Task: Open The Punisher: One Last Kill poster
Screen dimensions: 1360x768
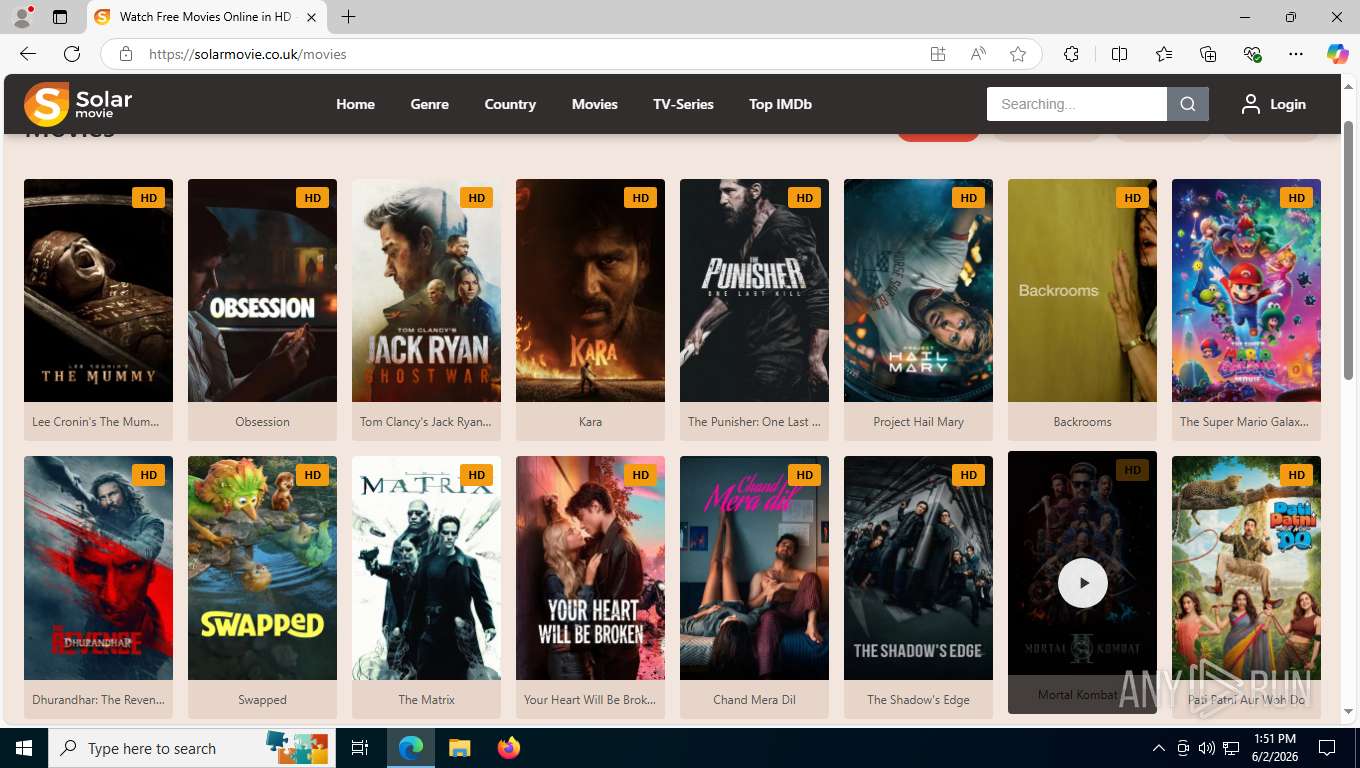Action: pos(754,290)
